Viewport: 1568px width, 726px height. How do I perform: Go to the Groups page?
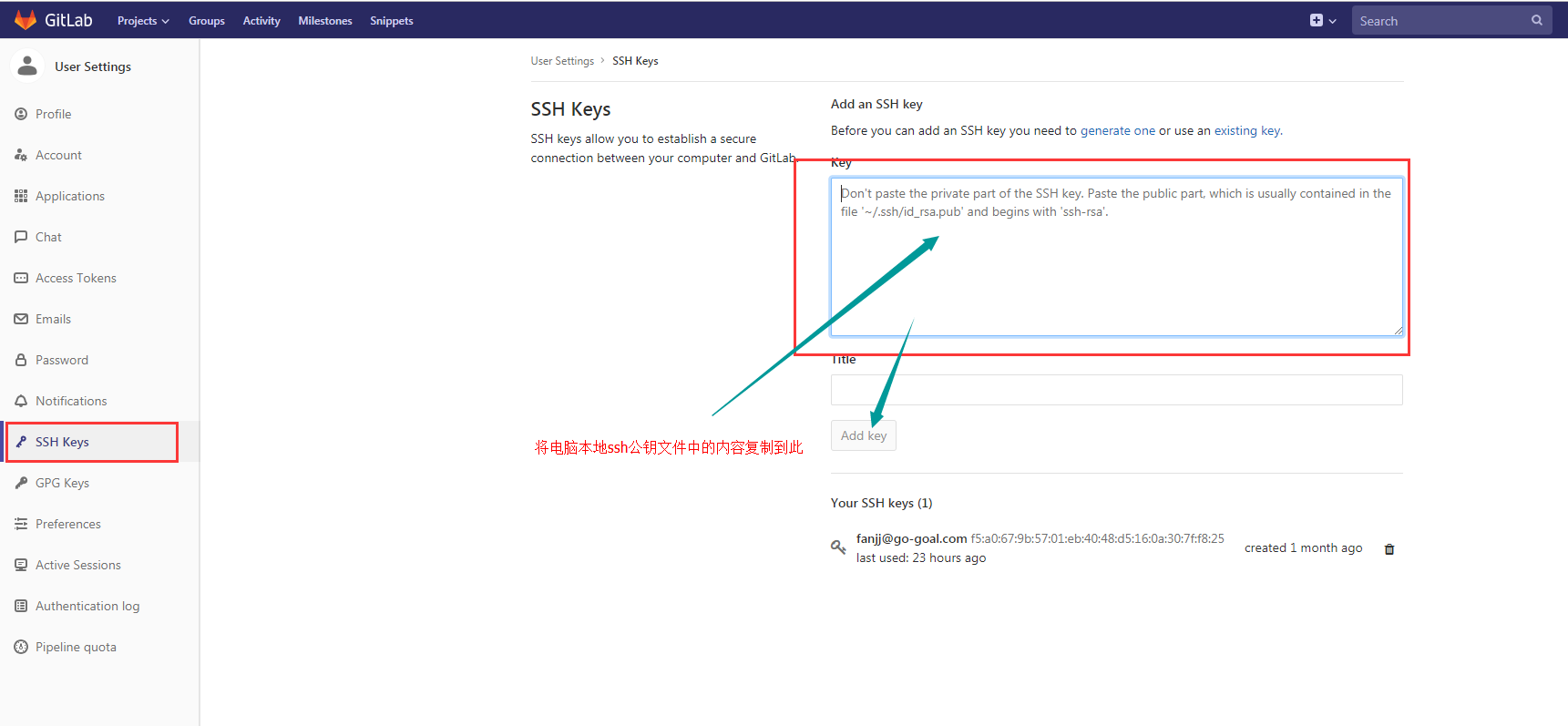(x=207, y=21)
